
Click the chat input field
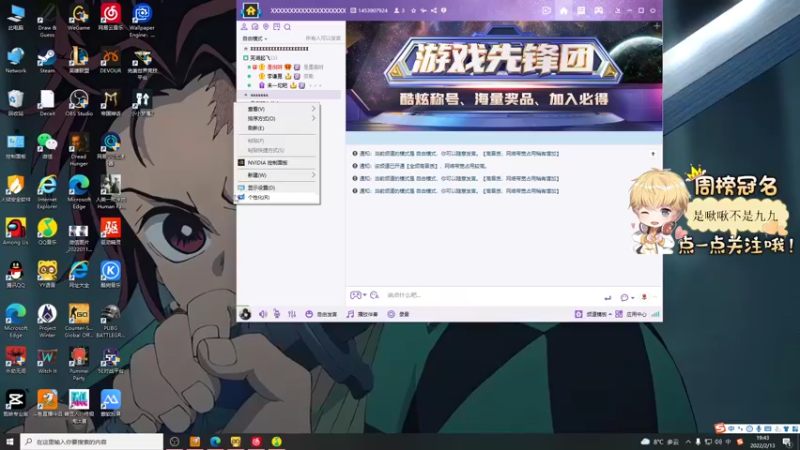(490, 295)
